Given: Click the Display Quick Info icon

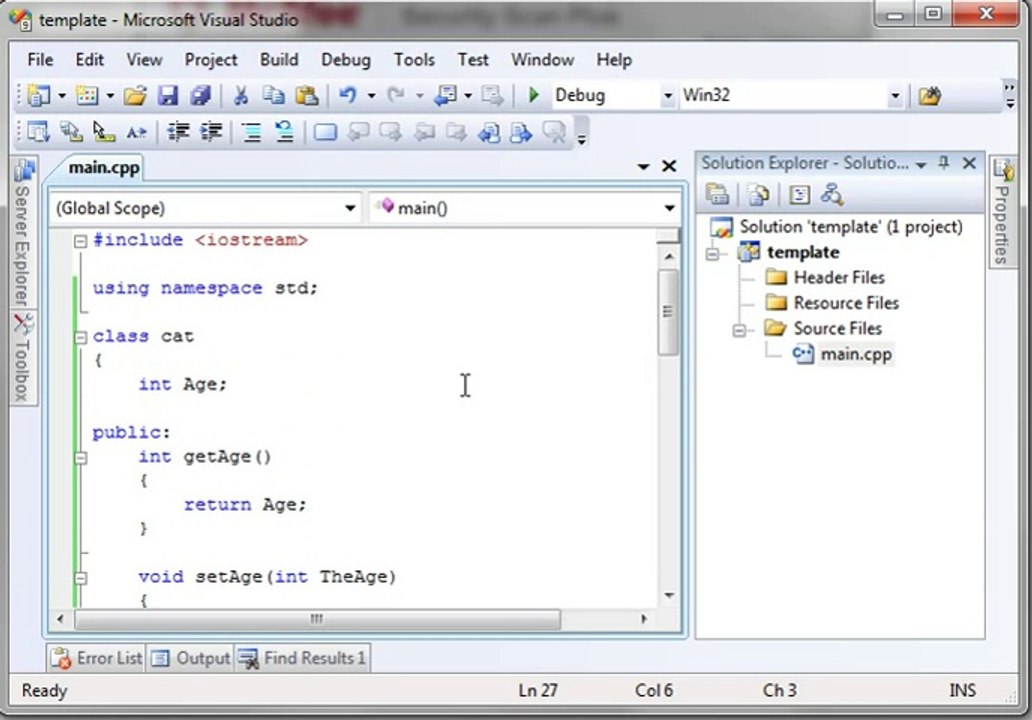Looking at the screenshot, I should point(103,132).
